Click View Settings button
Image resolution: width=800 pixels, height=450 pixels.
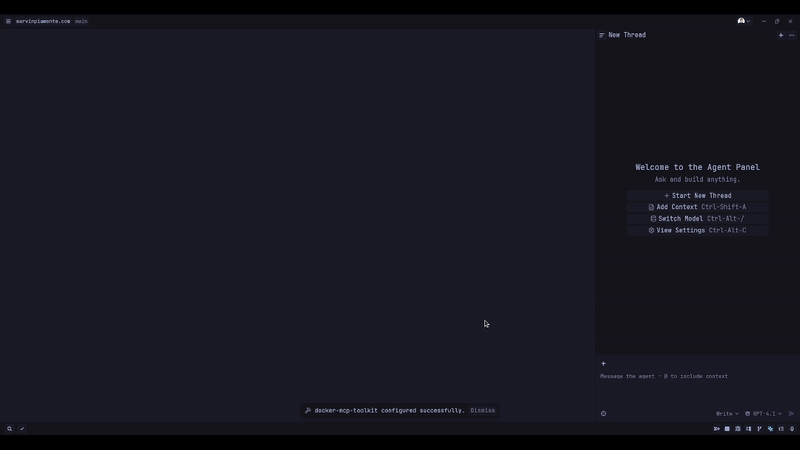pos(697,231)
